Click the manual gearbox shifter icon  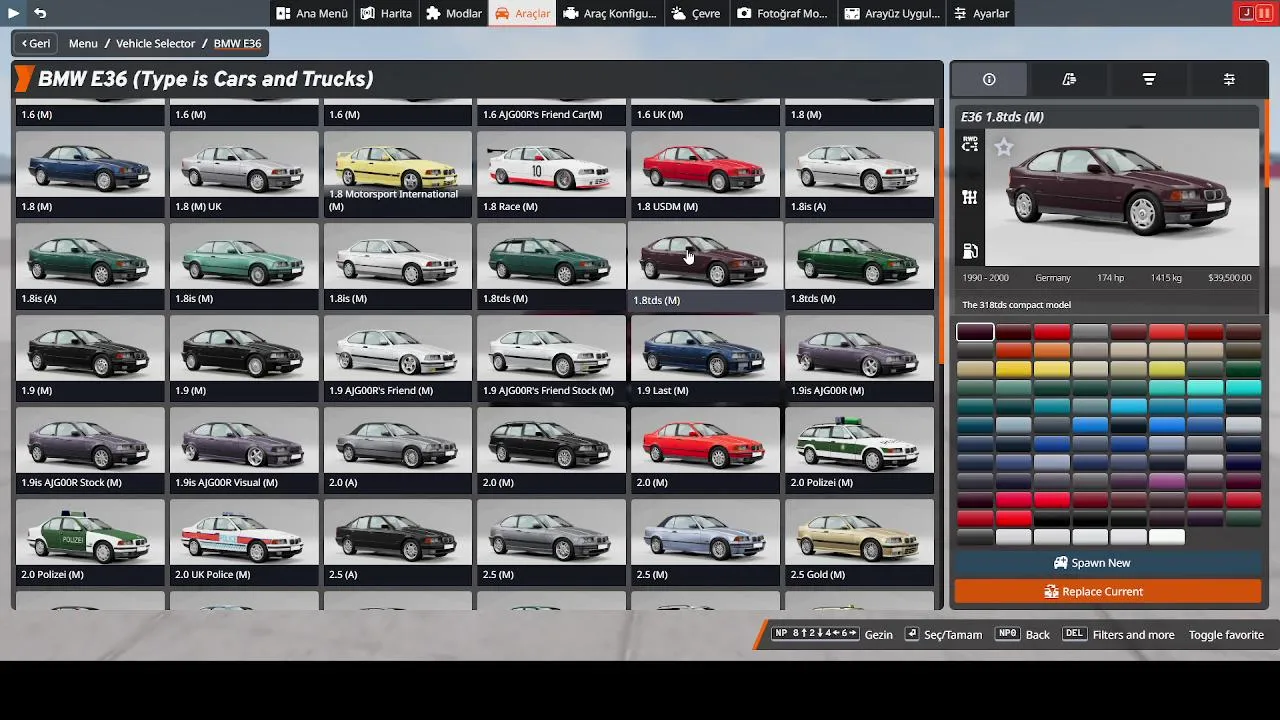(970, 198)
